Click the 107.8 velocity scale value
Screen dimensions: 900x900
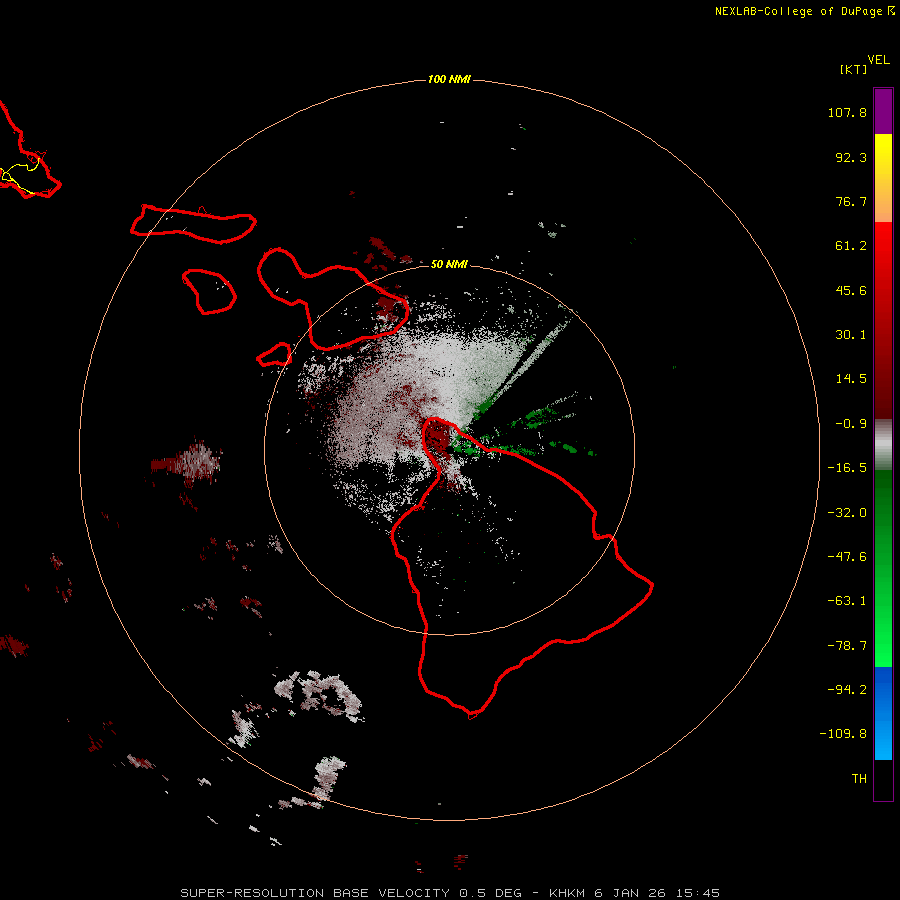point(847,112)
